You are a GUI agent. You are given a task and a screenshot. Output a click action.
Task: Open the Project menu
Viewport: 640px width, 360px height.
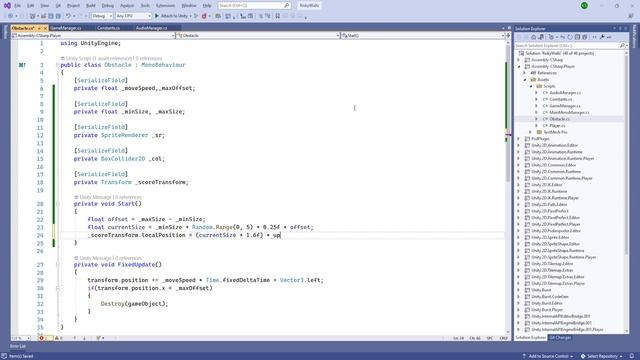73,6
